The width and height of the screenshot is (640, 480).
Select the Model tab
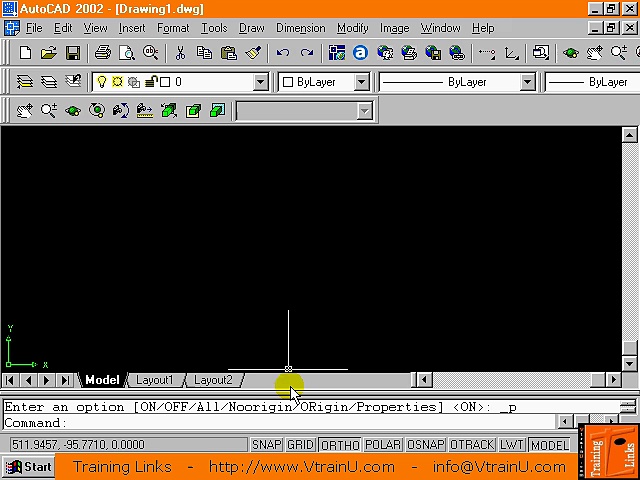[x=102, y=380]
